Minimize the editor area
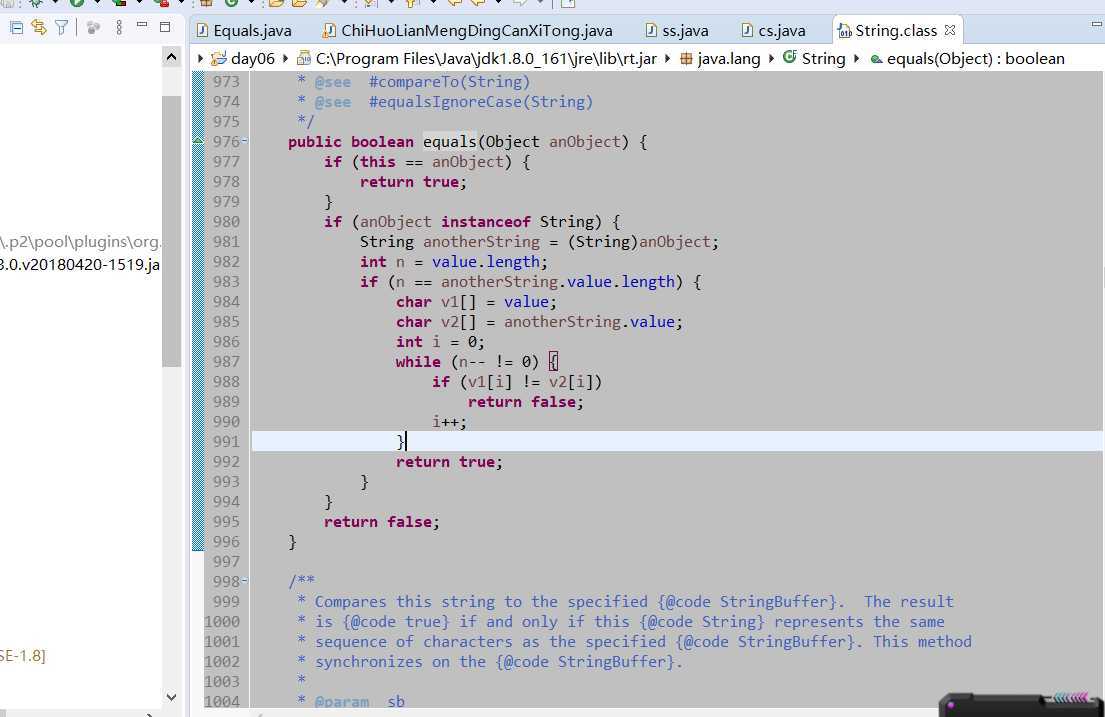 [x=1096, y=25]
